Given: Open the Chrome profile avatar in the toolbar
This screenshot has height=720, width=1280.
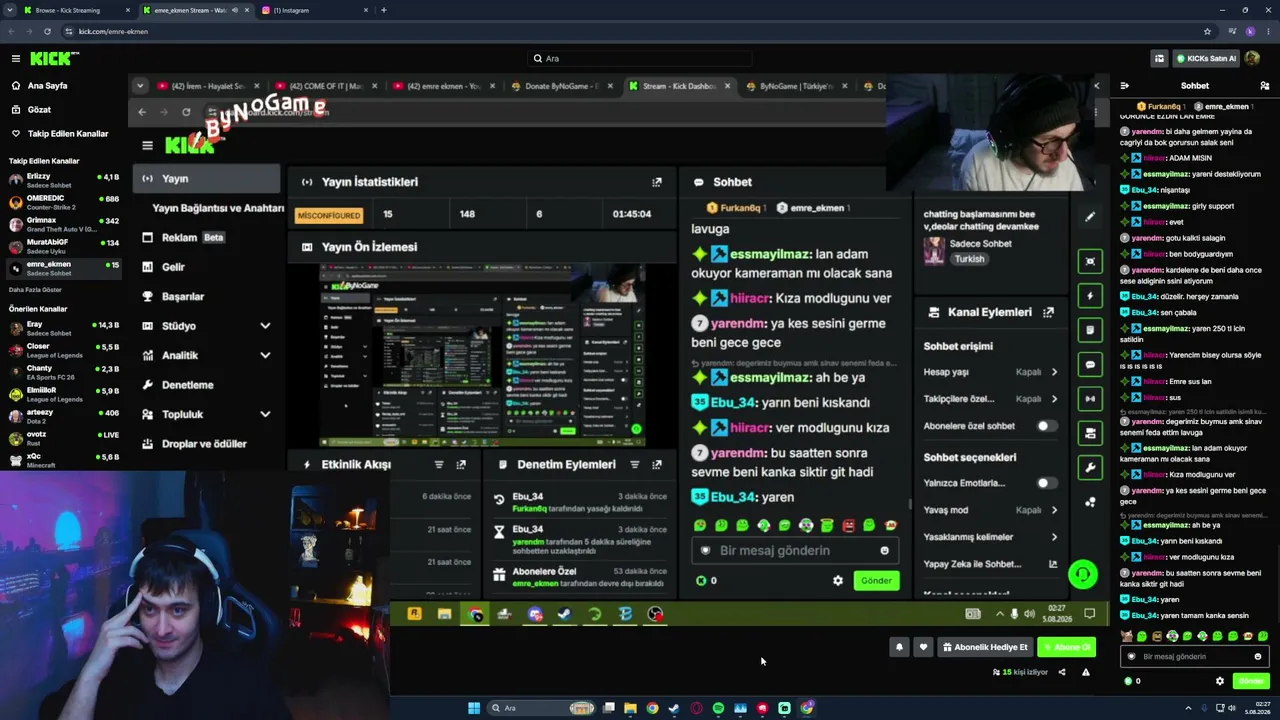Looking at the screenshot, I should (x=1250, y=31).
